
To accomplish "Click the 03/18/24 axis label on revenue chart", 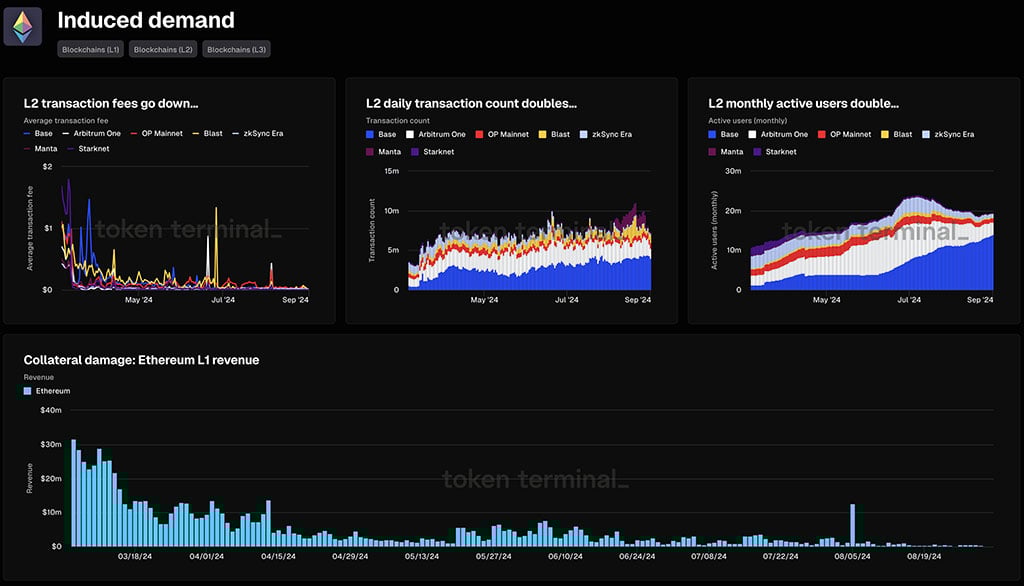I will (x=135, y=557).
